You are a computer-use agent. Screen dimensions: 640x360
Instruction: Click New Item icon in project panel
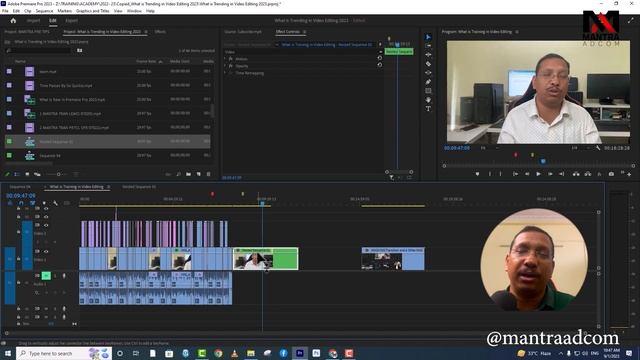tap(199, 174)
